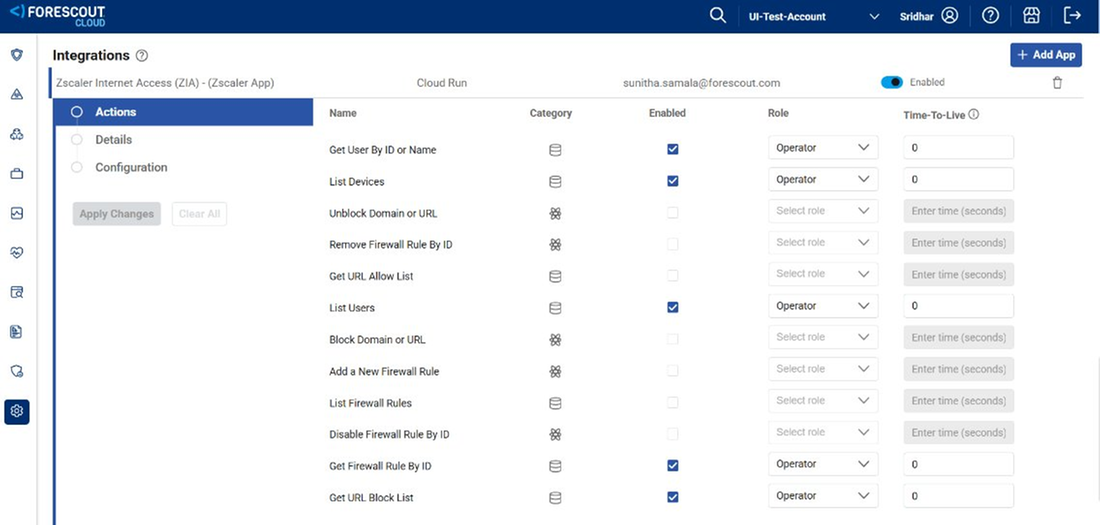1100x525 pixels.
Task: Open the marketplace store icon in header
Action: click(1031, 15)
